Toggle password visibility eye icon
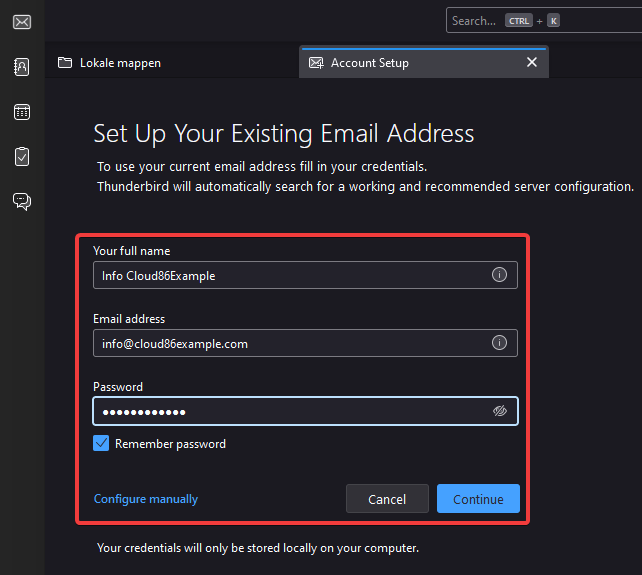 (500, 411)
